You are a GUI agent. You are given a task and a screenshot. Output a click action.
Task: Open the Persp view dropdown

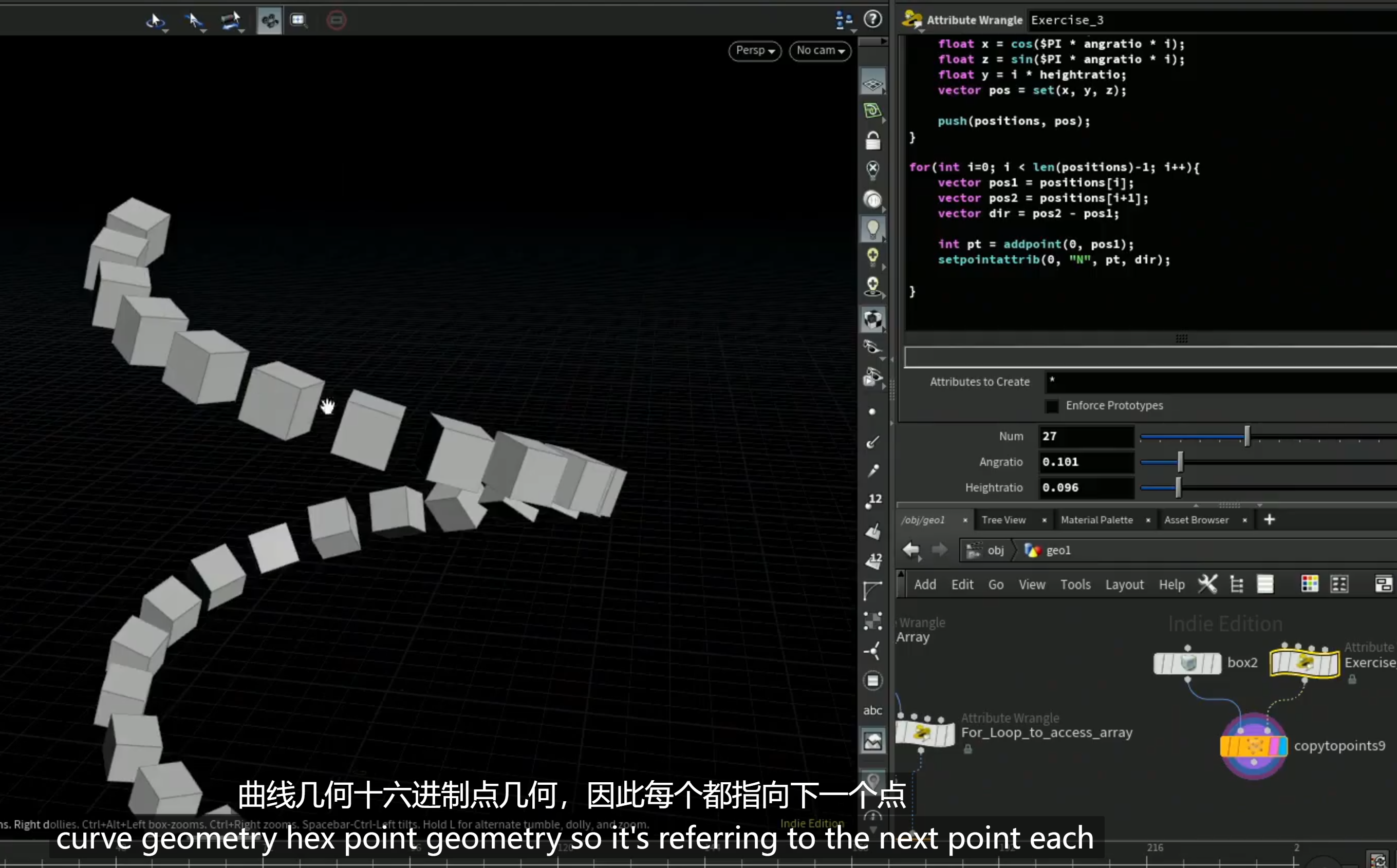coord(754,50)
